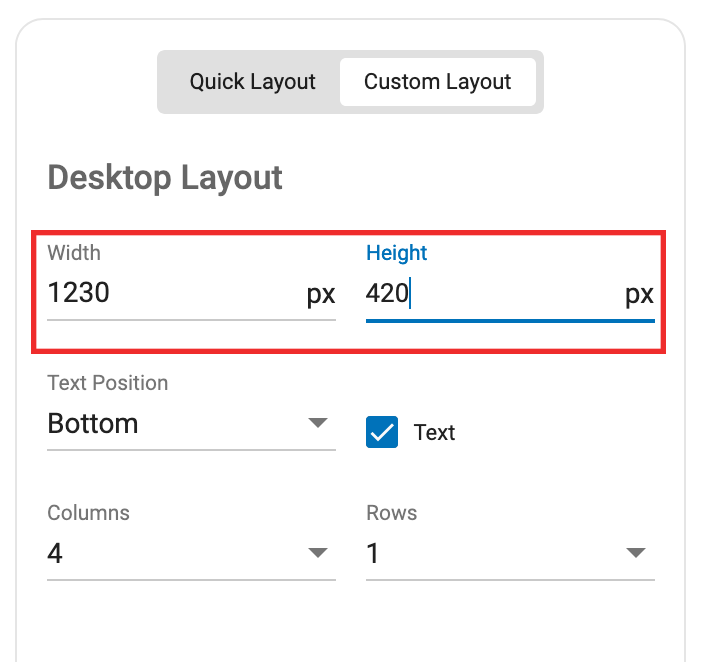Click the px suffix in Width field

pos(321,295)
